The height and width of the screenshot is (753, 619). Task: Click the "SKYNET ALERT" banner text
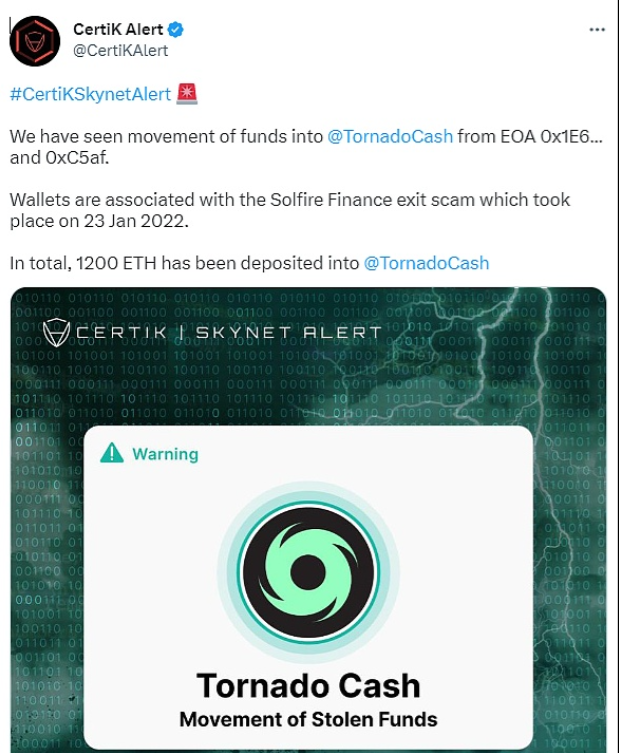coord(288,333)
